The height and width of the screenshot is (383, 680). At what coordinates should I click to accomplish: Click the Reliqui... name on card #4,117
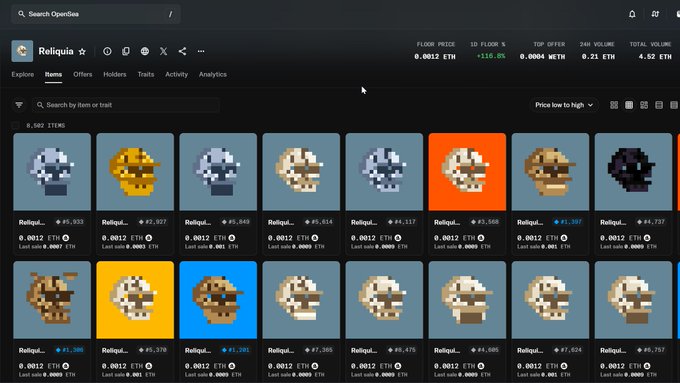tap(364, 222)
